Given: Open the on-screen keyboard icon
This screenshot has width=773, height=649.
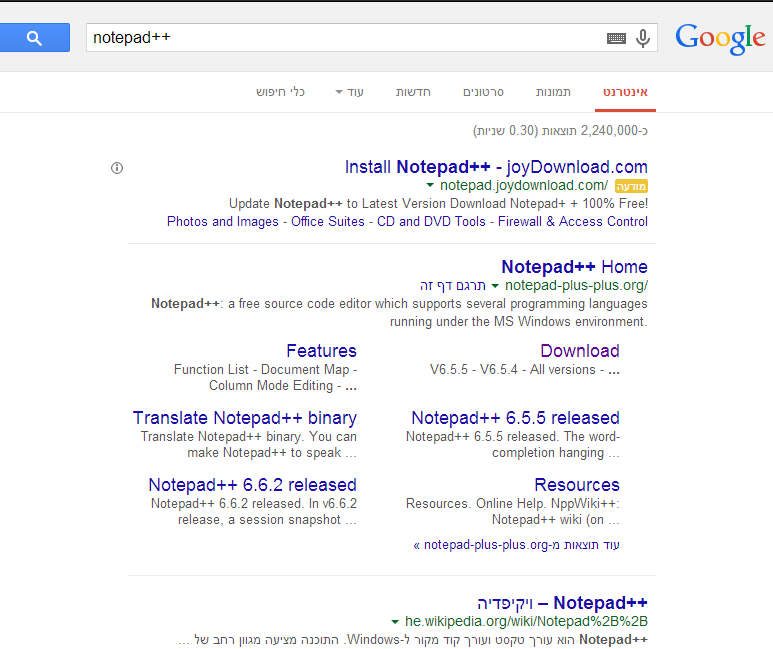Looking at the screenshot, I should tap(616, 38).
